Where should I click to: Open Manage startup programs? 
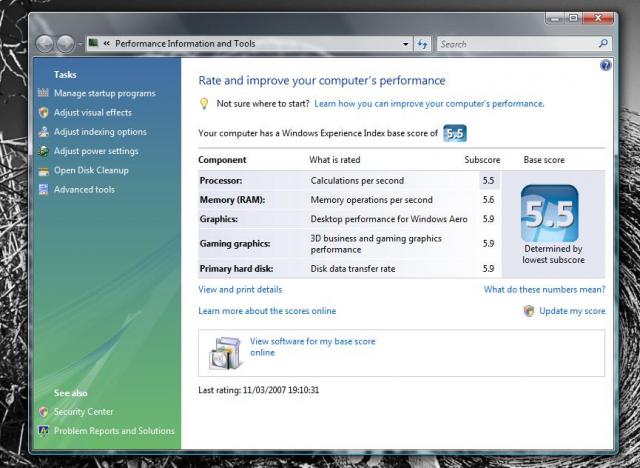tap(104, 93)
